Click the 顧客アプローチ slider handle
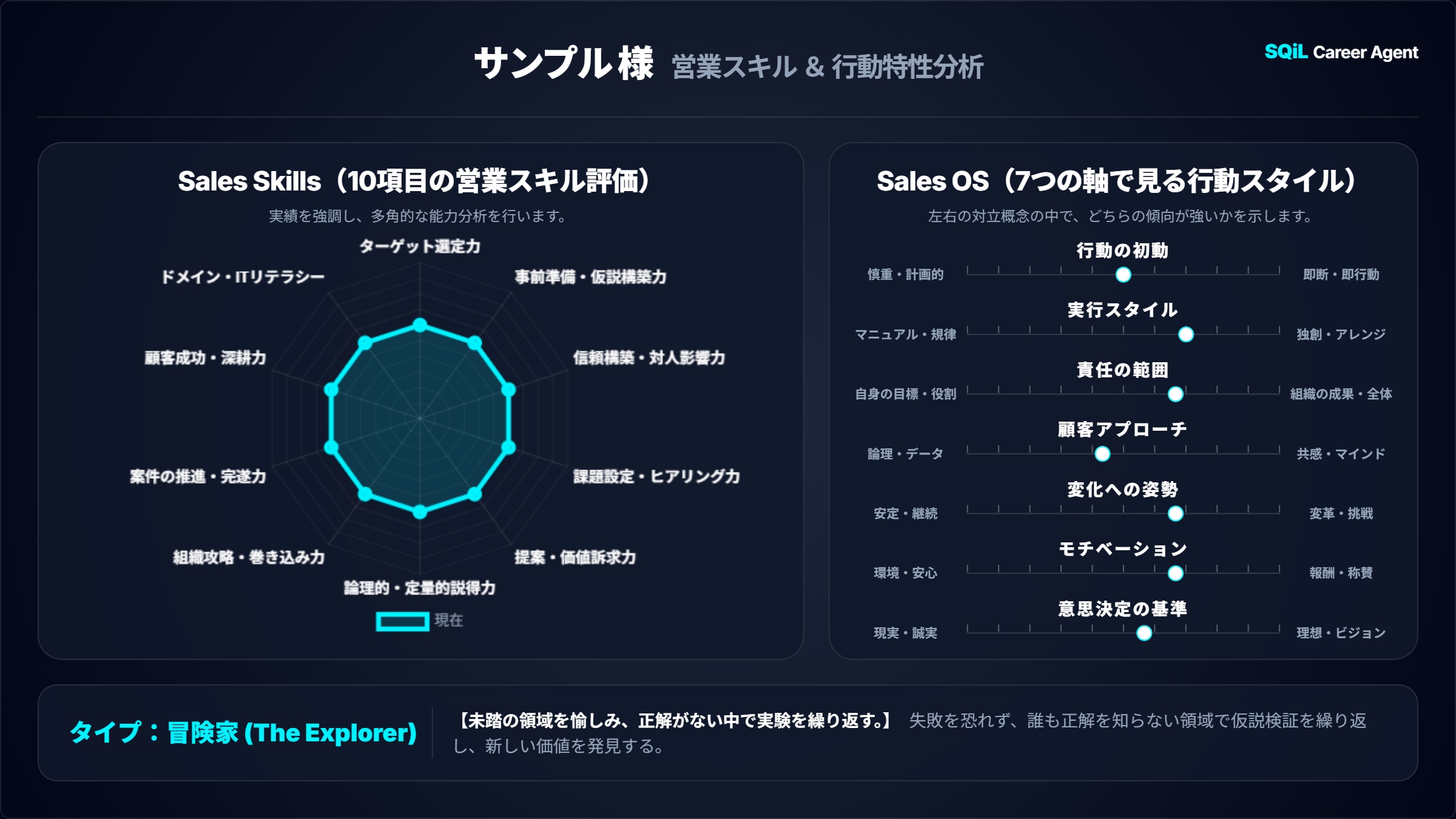Image resolution: width=1456 pixels, height=819 pixels. (x=1102, y=454)
